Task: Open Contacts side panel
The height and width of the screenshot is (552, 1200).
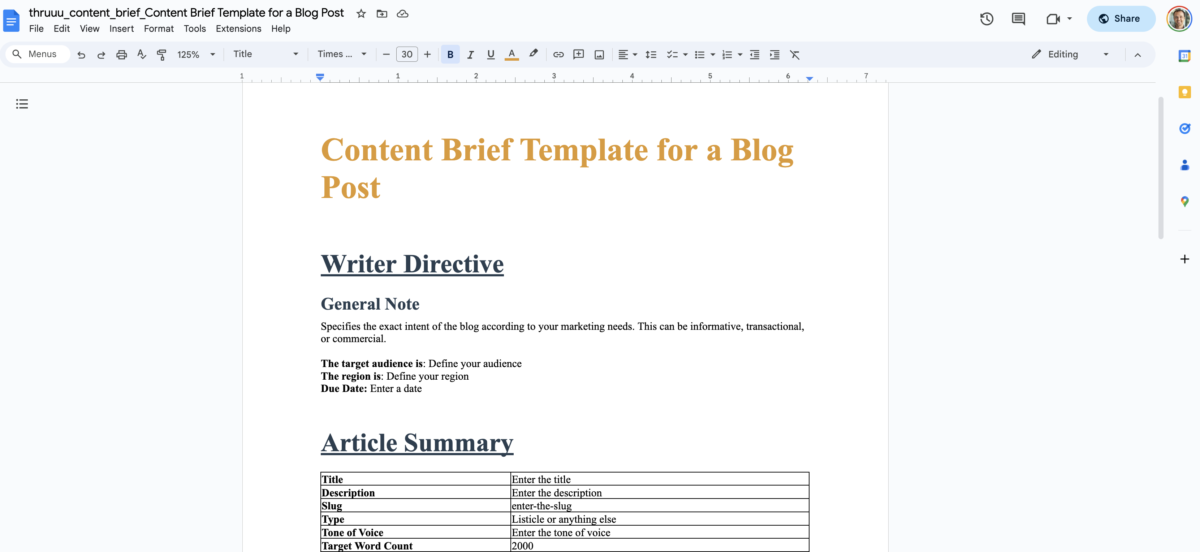Action: click(x=1184, y=165)
